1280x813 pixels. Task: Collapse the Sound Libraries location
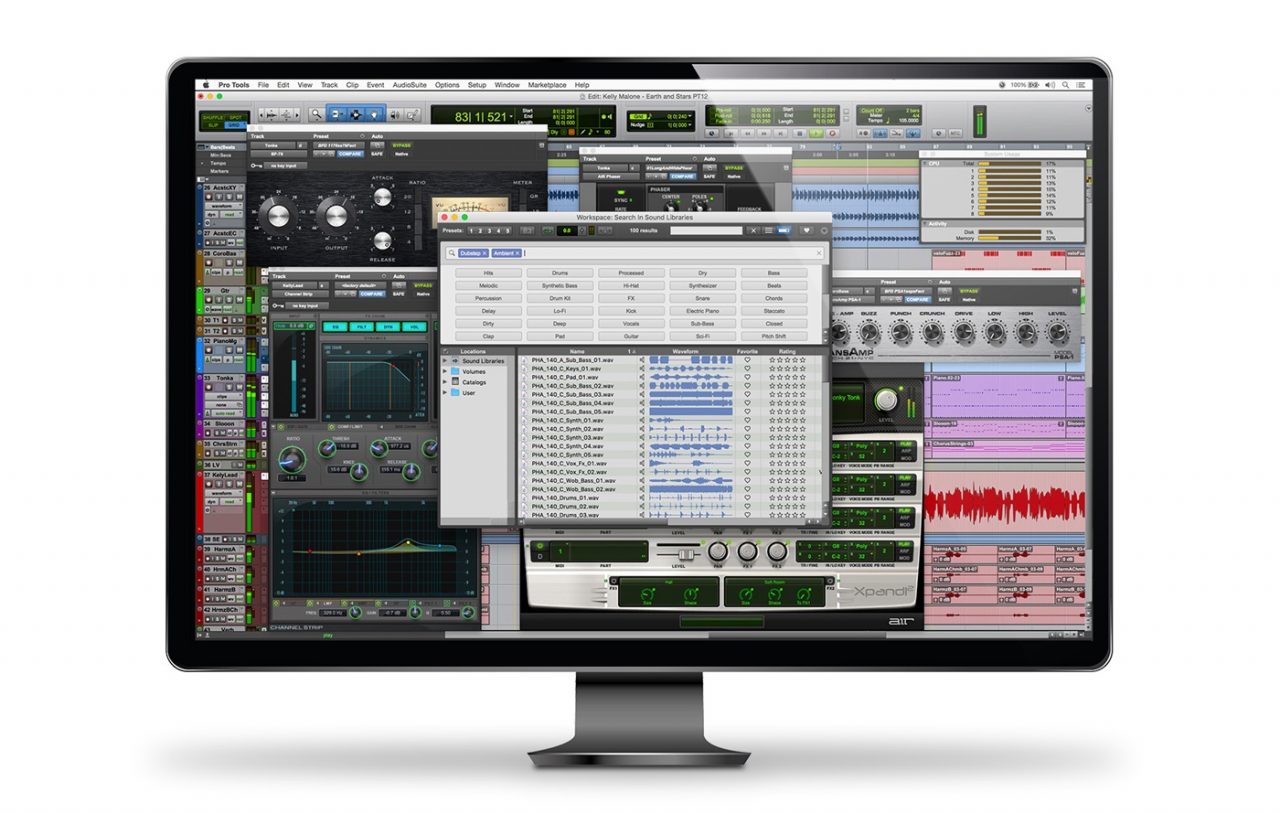pyautogui.click(x=444, y=361)
